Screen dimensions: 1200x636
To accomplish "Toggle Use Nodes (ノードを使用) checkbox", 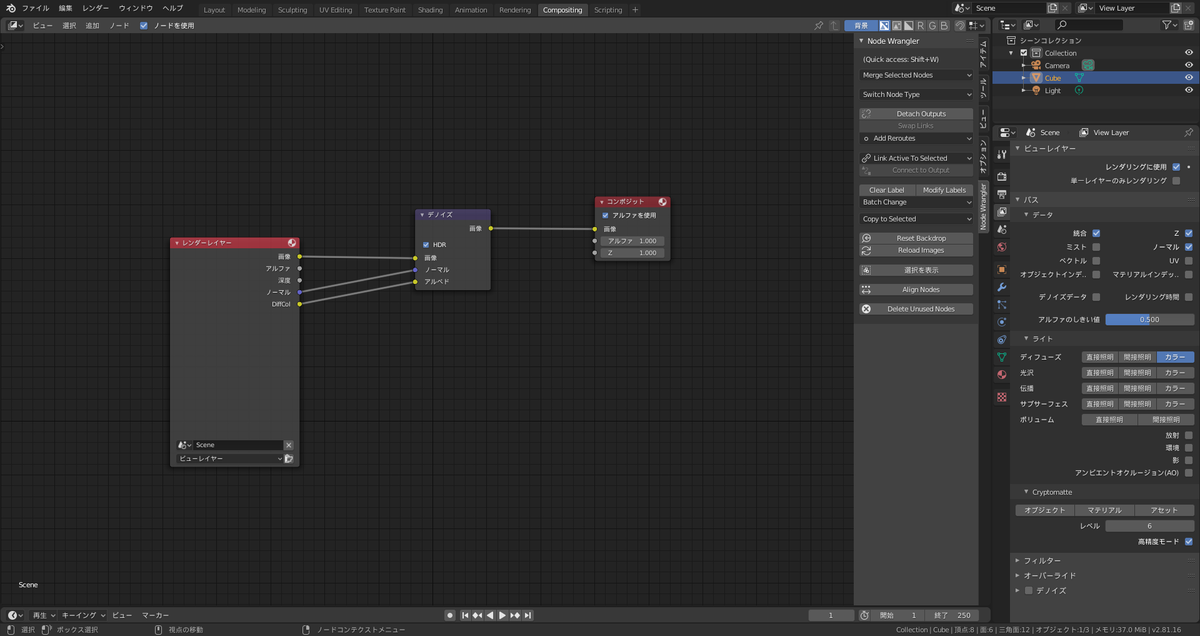I will (x=144, y=25).
